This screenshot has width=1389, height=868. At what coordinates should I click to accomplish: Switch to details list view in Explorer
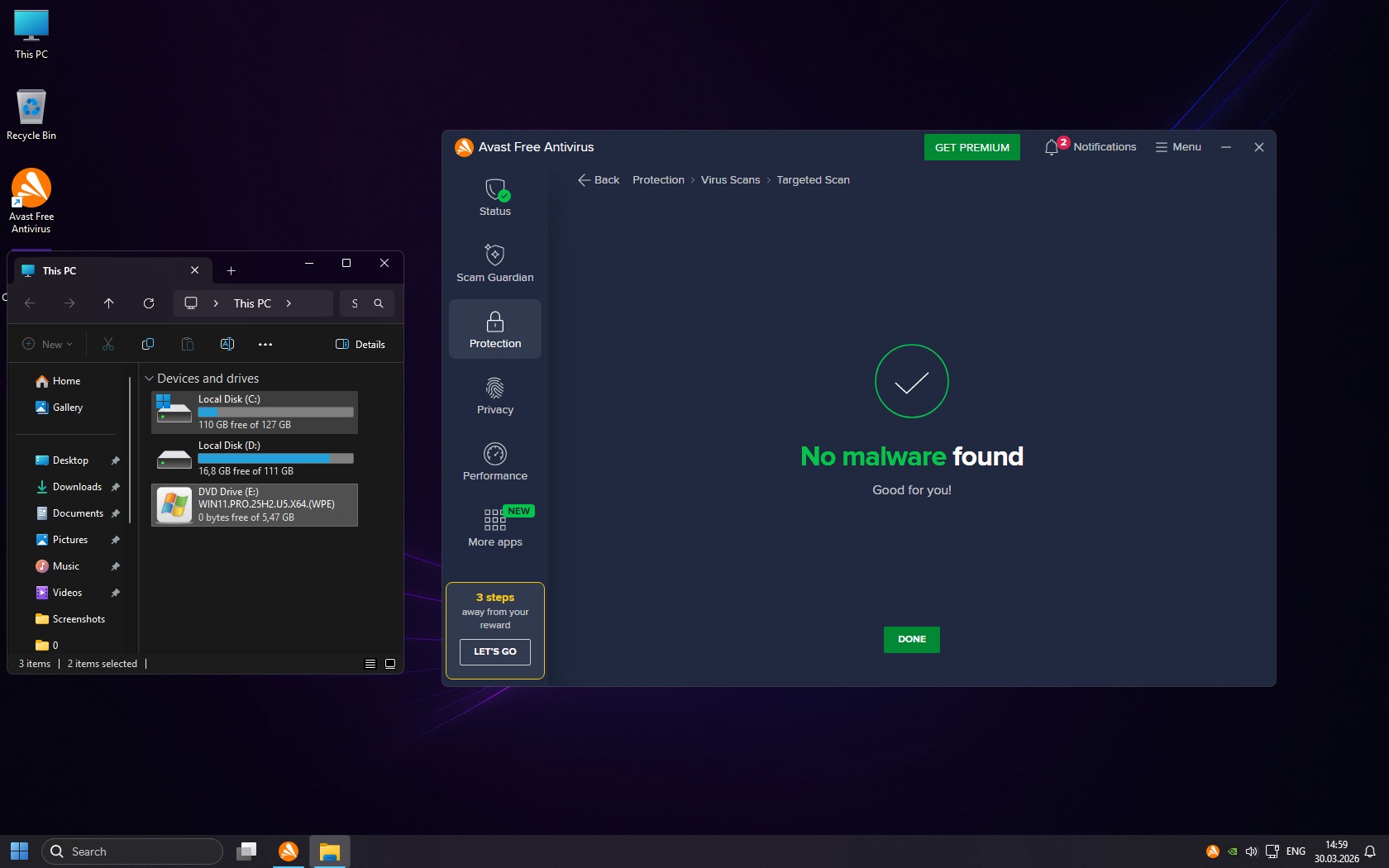click(370, 664)
